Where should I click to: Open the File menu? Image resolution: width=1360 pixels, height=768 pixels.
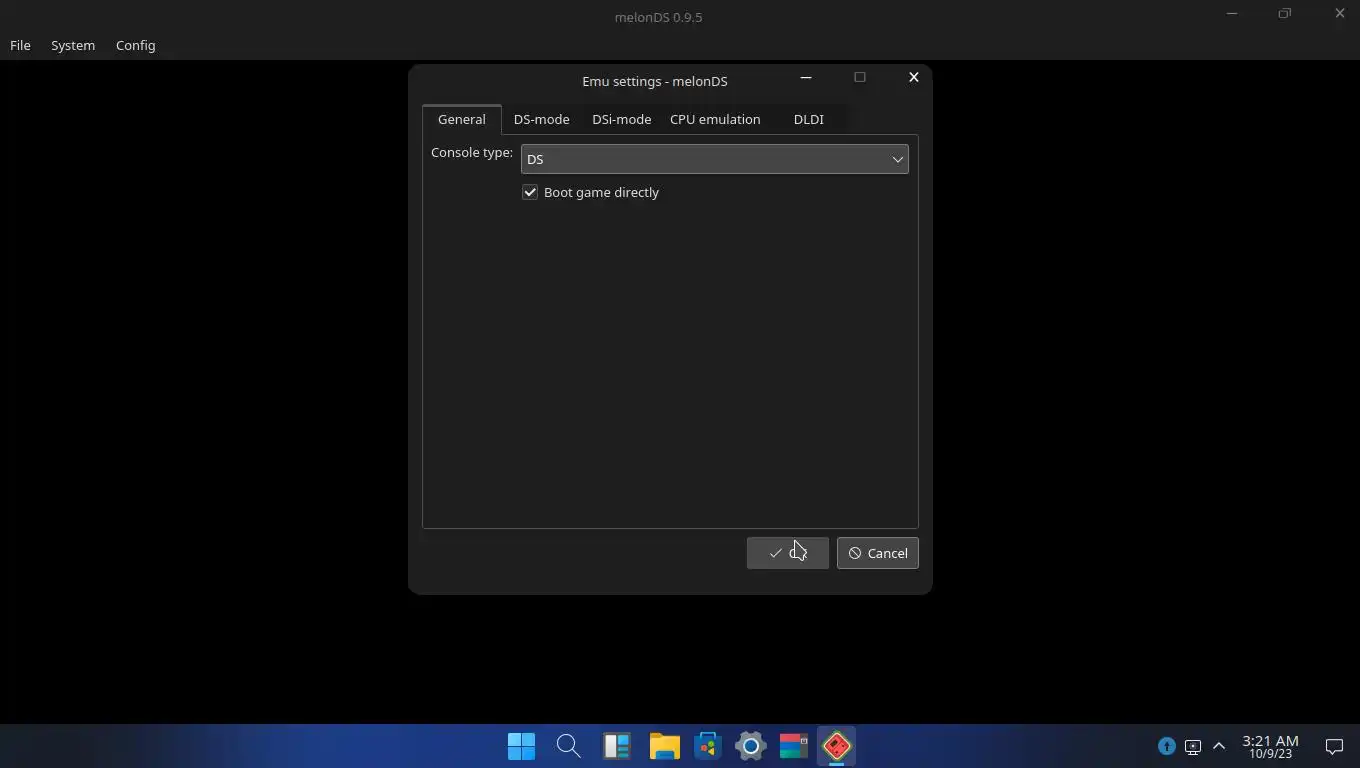point(20,45)
